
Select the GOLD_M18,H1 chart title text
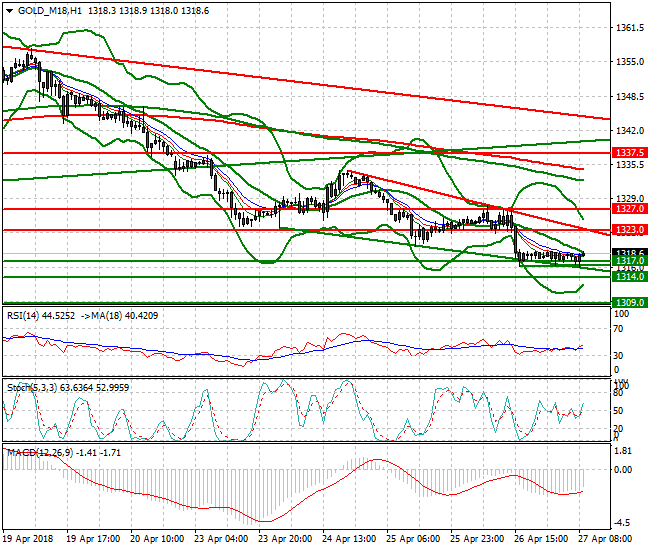50,11
